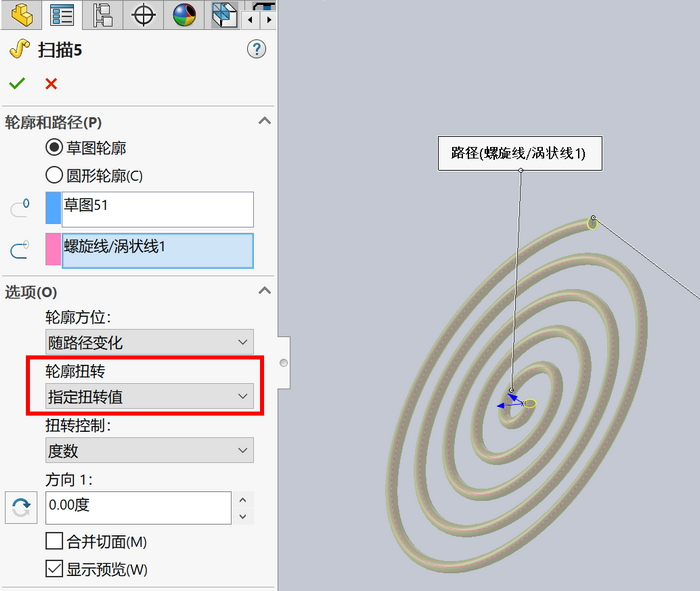Show previous manager tabs with left arrow
This screenshot has height=591, width=700.
pyautogui.click(x=250, y=20)
